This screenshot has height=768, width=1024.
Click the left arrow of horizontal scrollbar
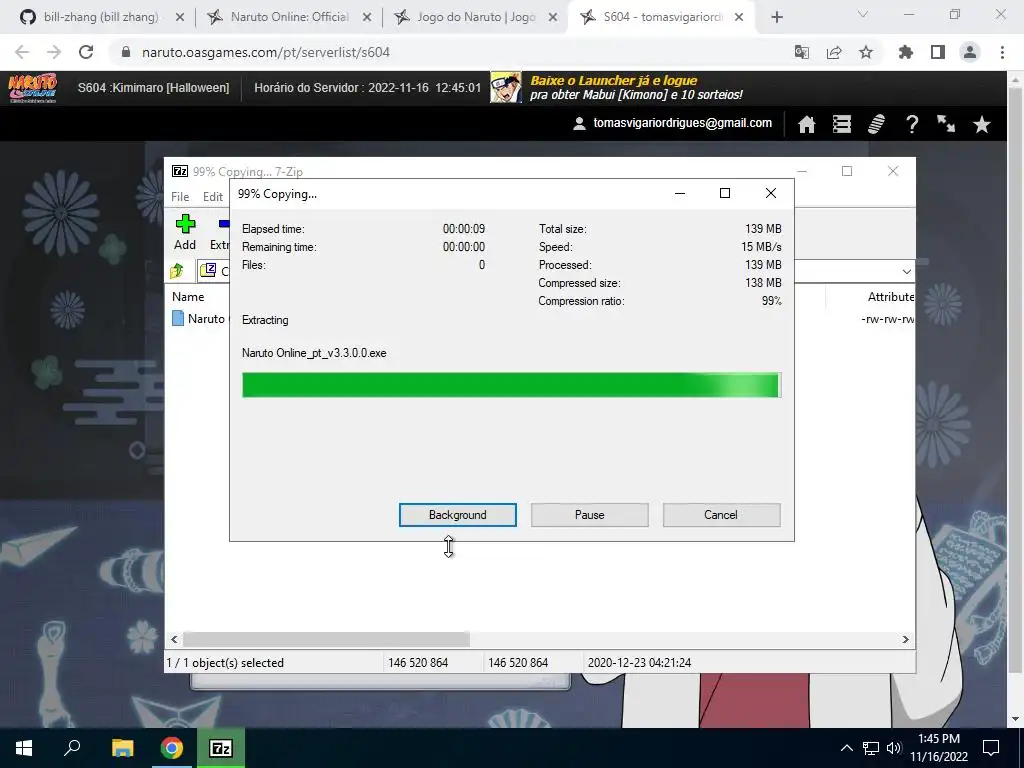pos(174,639)
